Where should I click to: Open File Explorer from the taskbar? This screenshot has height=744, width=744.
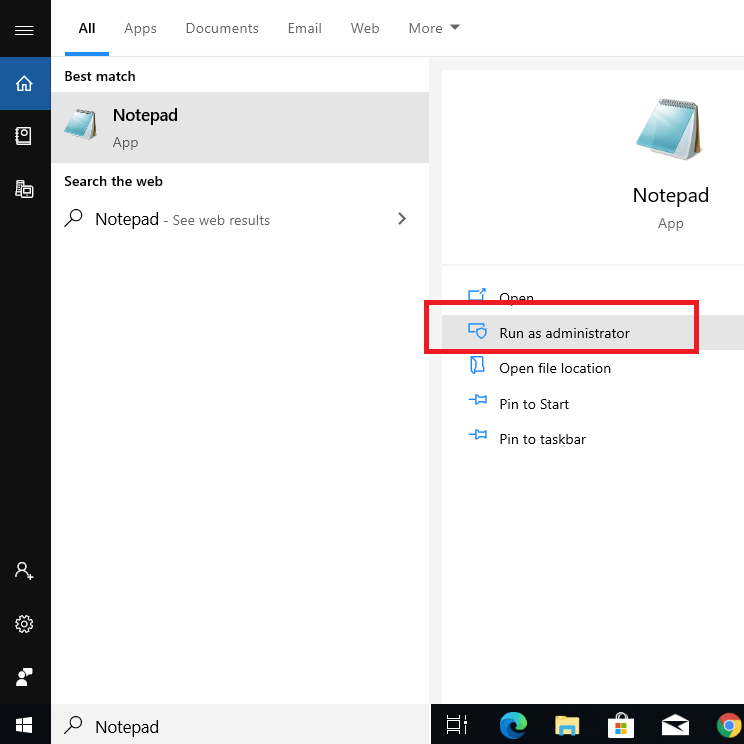tap(567, 725)
